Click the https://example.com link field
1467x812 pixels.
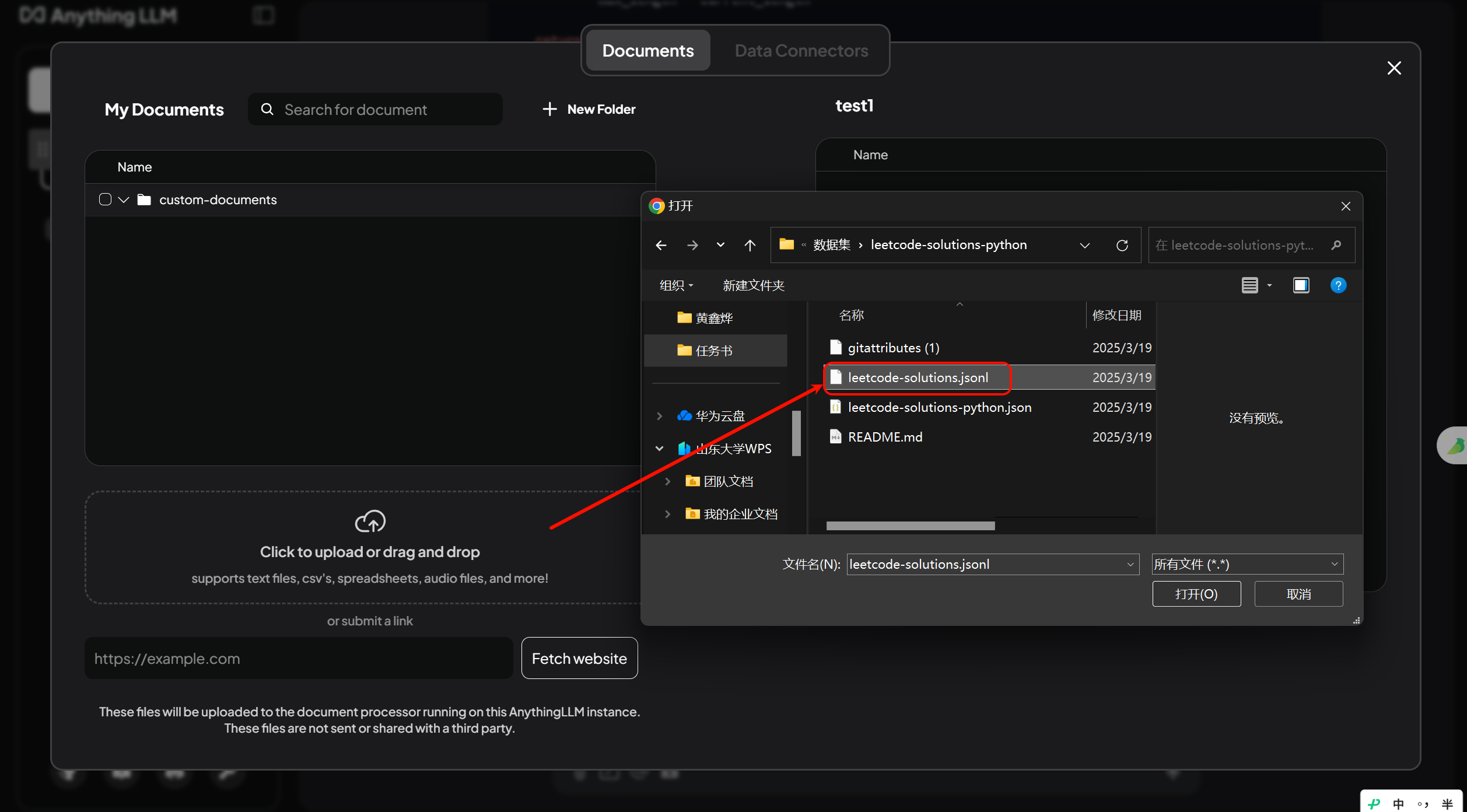tap(299, 658)
